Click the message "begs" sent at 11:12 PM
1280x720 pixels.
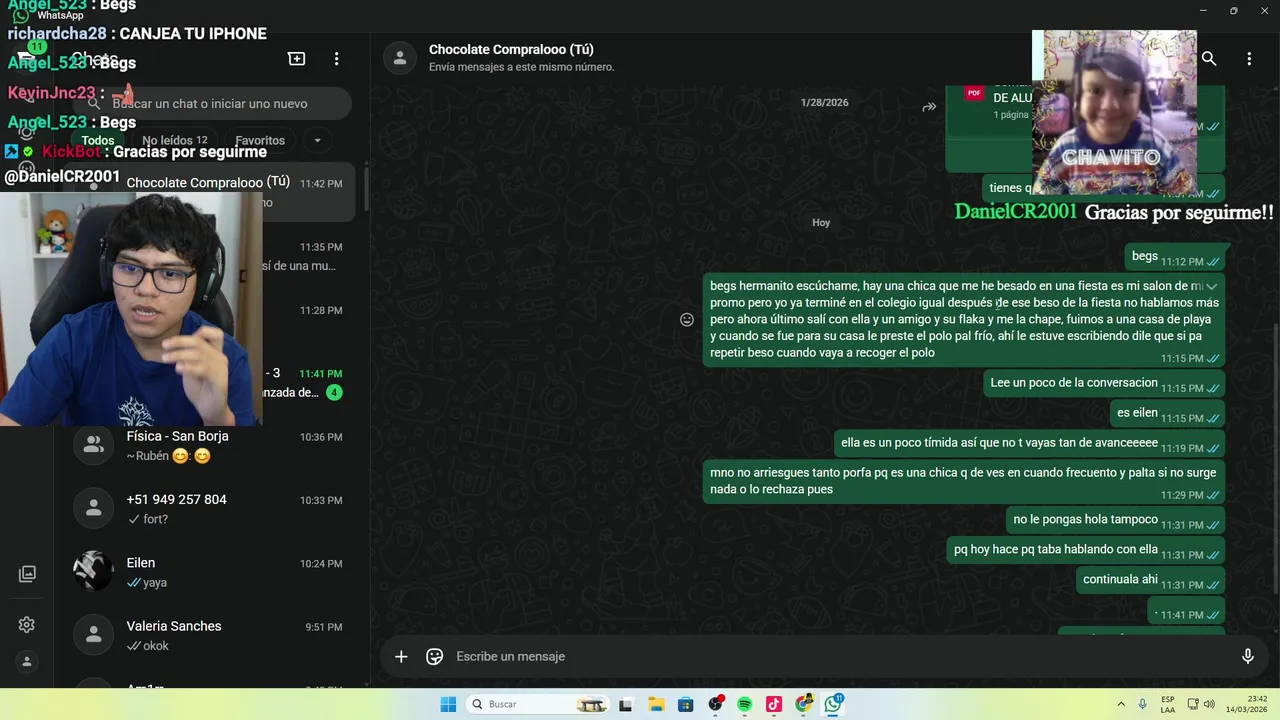[1175, 257]
